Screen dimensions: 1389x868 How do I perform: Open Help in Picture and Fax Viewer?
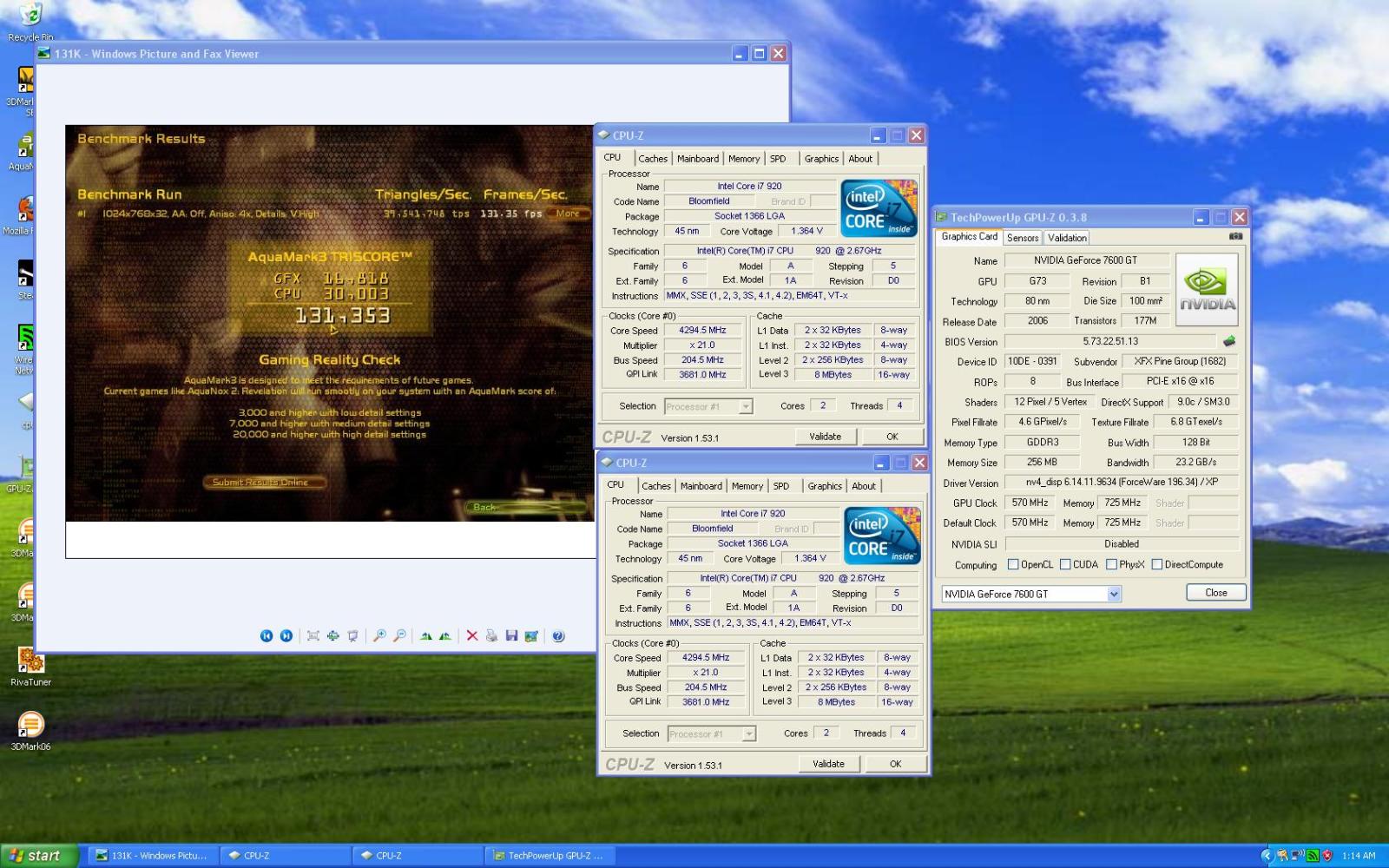(558, 636)
